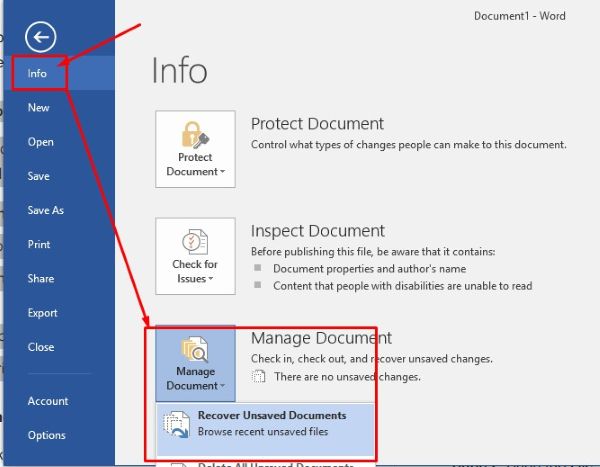
Task: Expand the Protect Document dropdown arrow
Action: coord(220,172)
